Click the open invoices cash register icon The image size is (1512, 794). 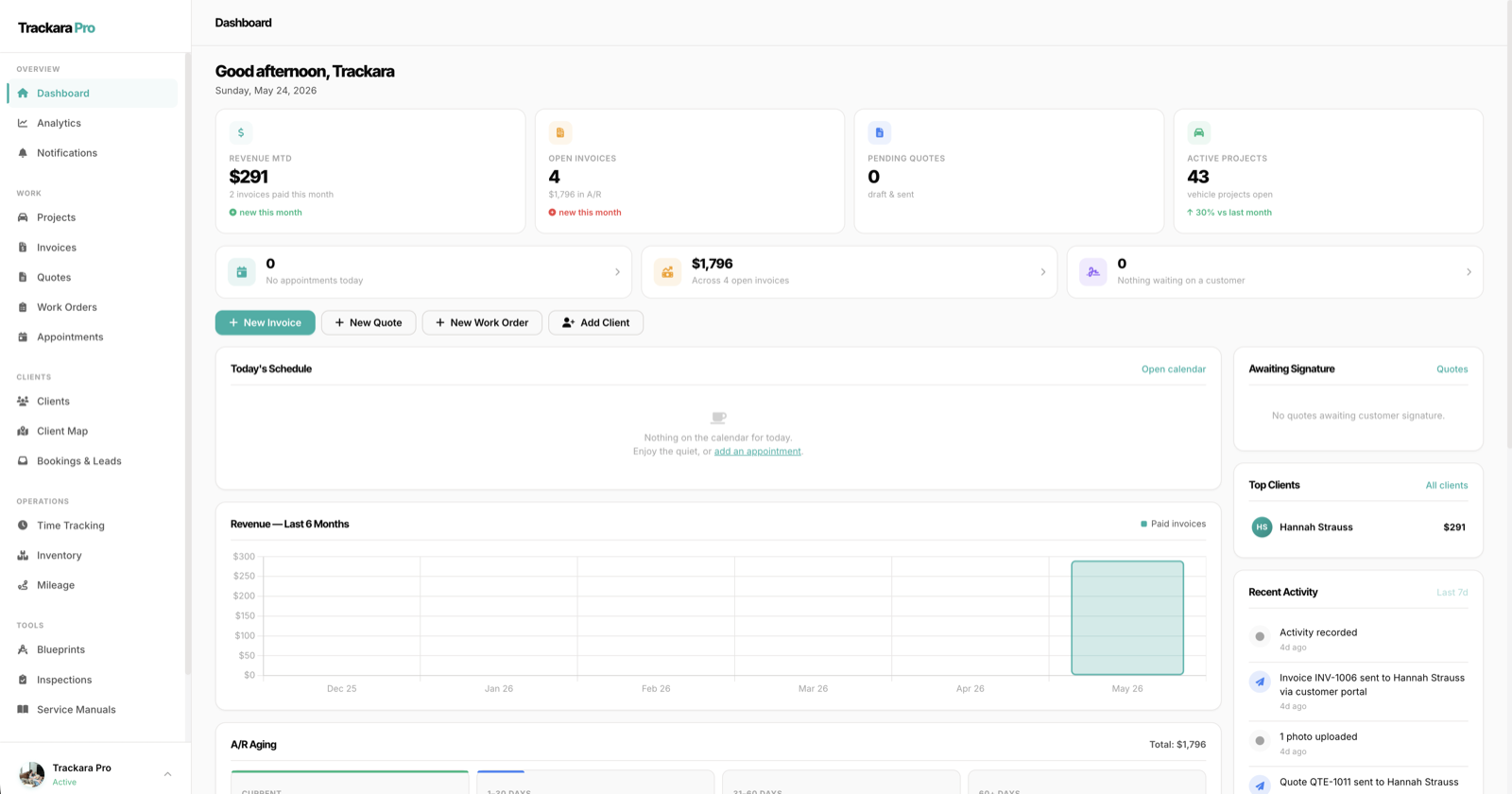coord(667,272)
